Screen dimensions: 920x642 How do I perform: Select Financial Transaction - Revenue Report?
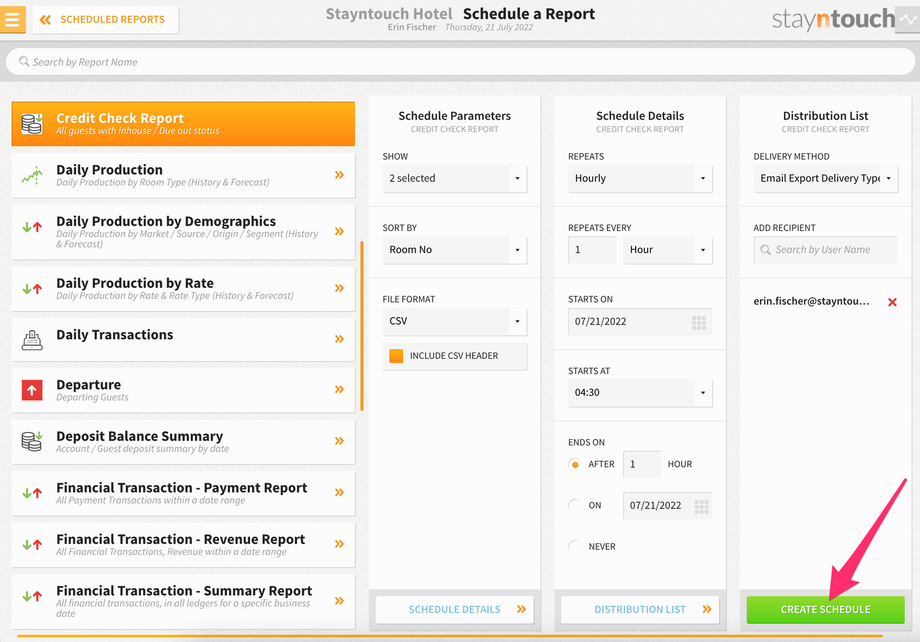click(x=183, y=545)
